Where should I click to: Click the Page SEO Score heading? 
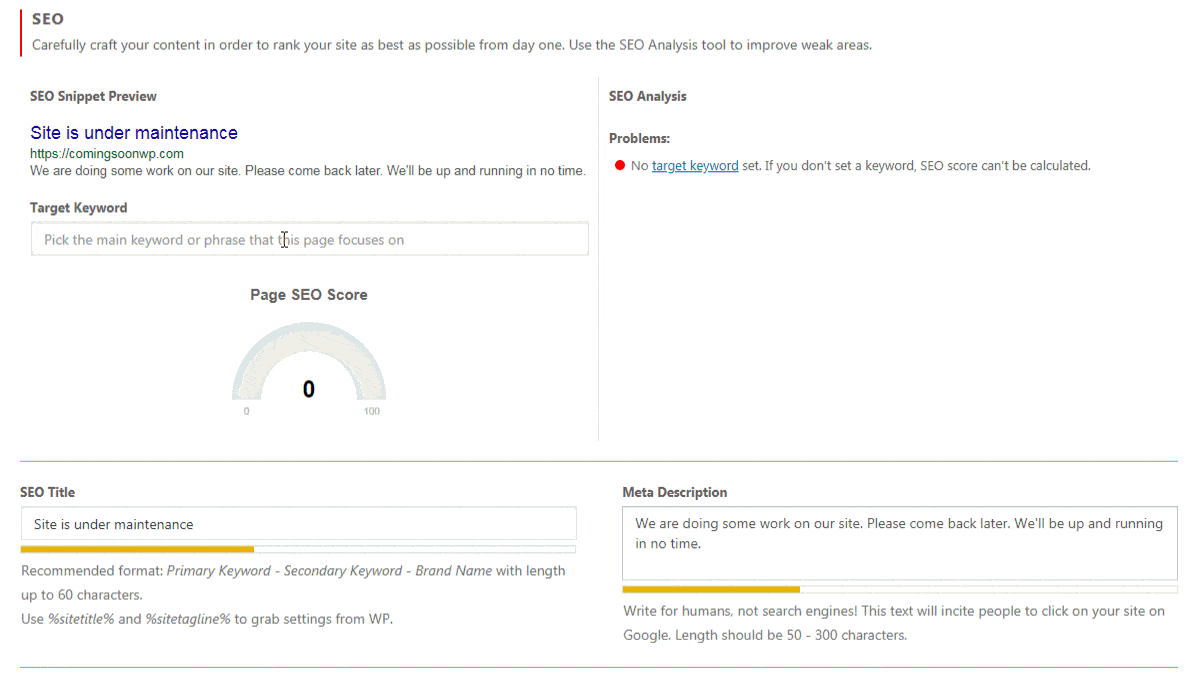308,294
